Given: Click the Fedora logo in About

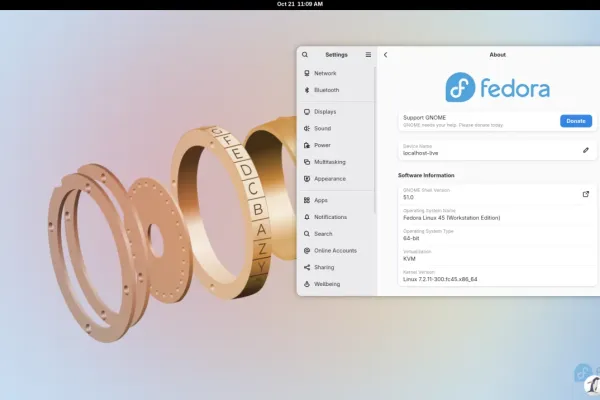Looking at the screenshot, I should point(497,87).
